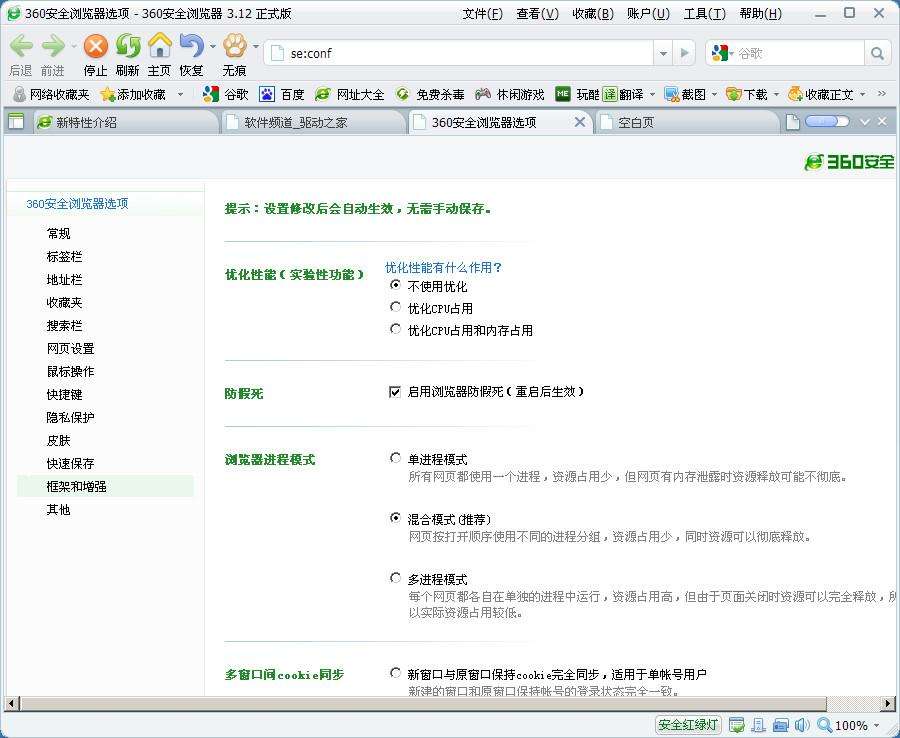This screenshot has width=900, height=738.
Task: Select 混合模式(推荐) radio option
Action: (395, 518)
